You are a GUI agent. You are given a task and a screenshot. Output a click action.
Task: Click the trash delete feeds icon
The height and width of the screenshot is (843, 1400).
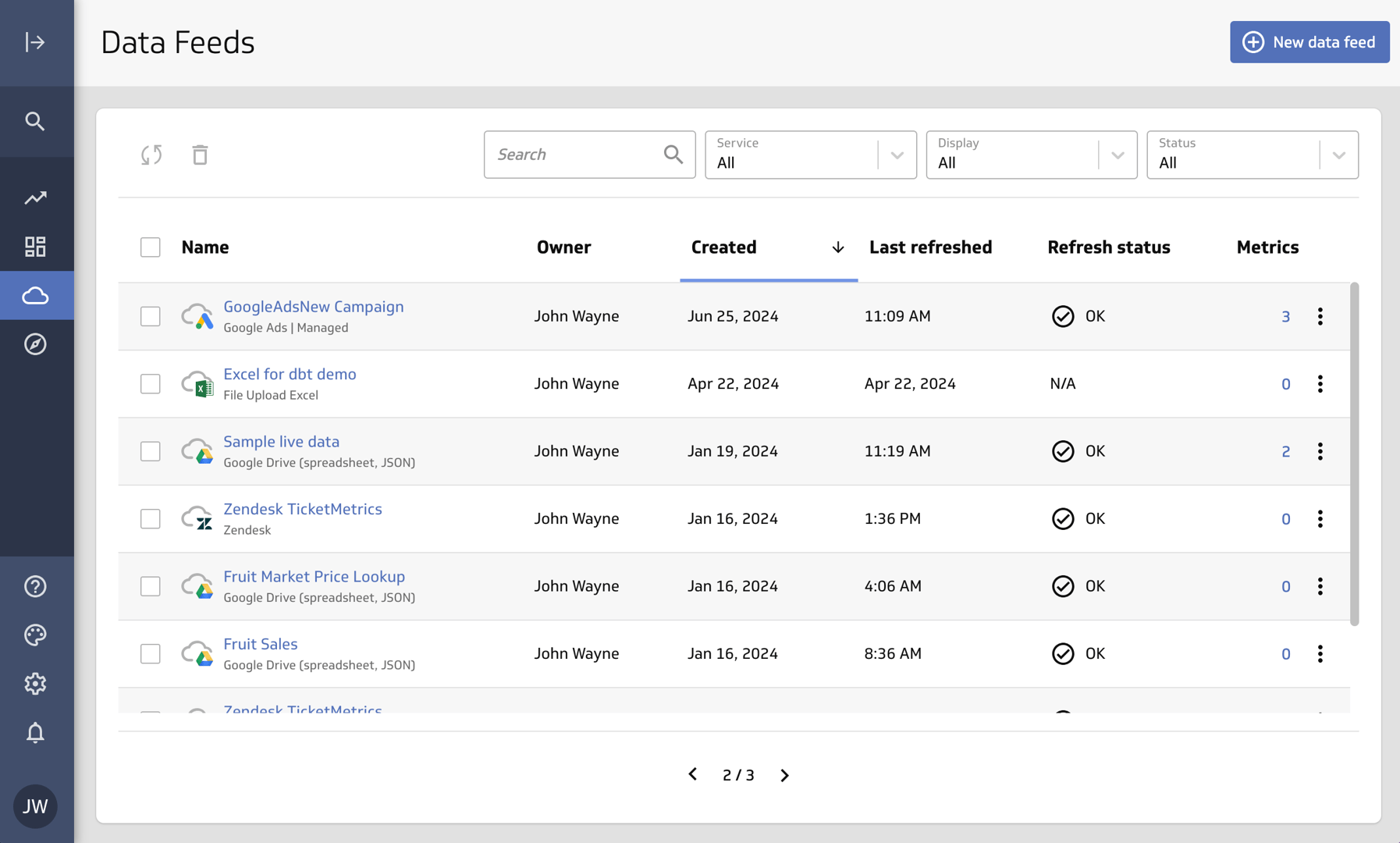[x=200, y=155]
